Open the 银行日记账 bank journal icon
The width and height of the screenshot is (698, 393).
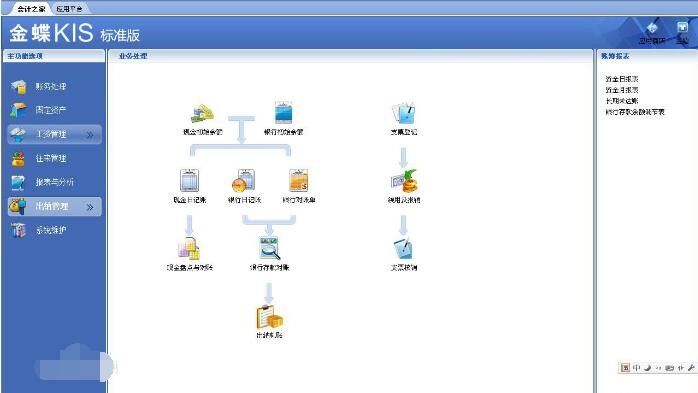(x=243, y=180)
